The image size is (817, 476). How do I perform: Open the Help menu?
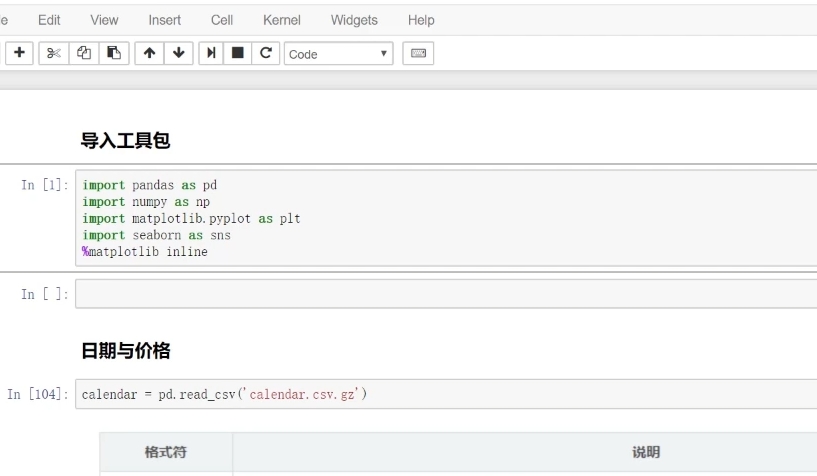click(x=421, y=20)
